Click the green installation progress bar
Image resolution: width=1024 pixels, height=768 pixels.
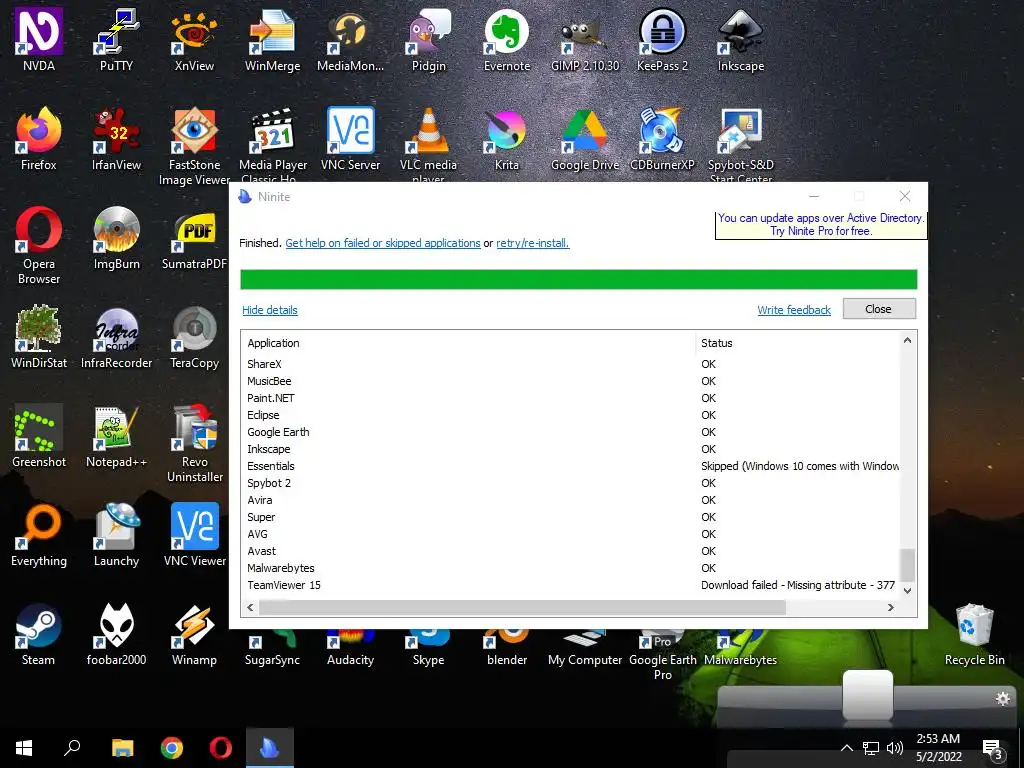(579, 280)
